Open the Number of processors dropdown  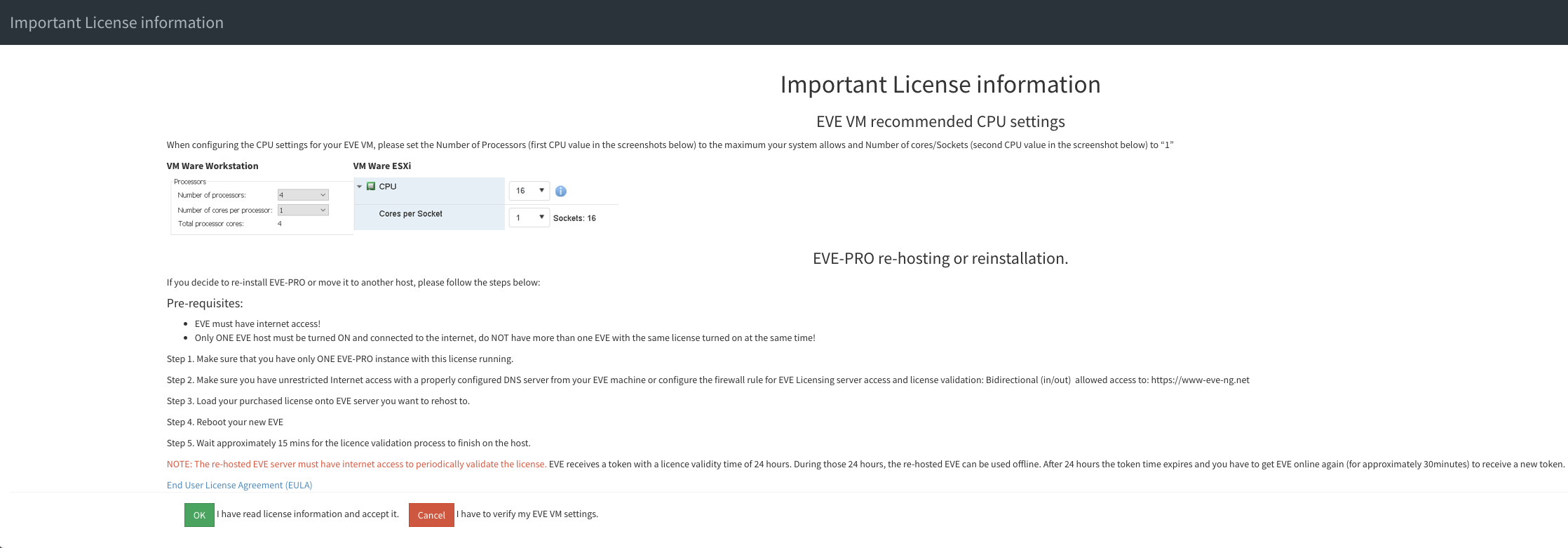click(x=303, y=195)
